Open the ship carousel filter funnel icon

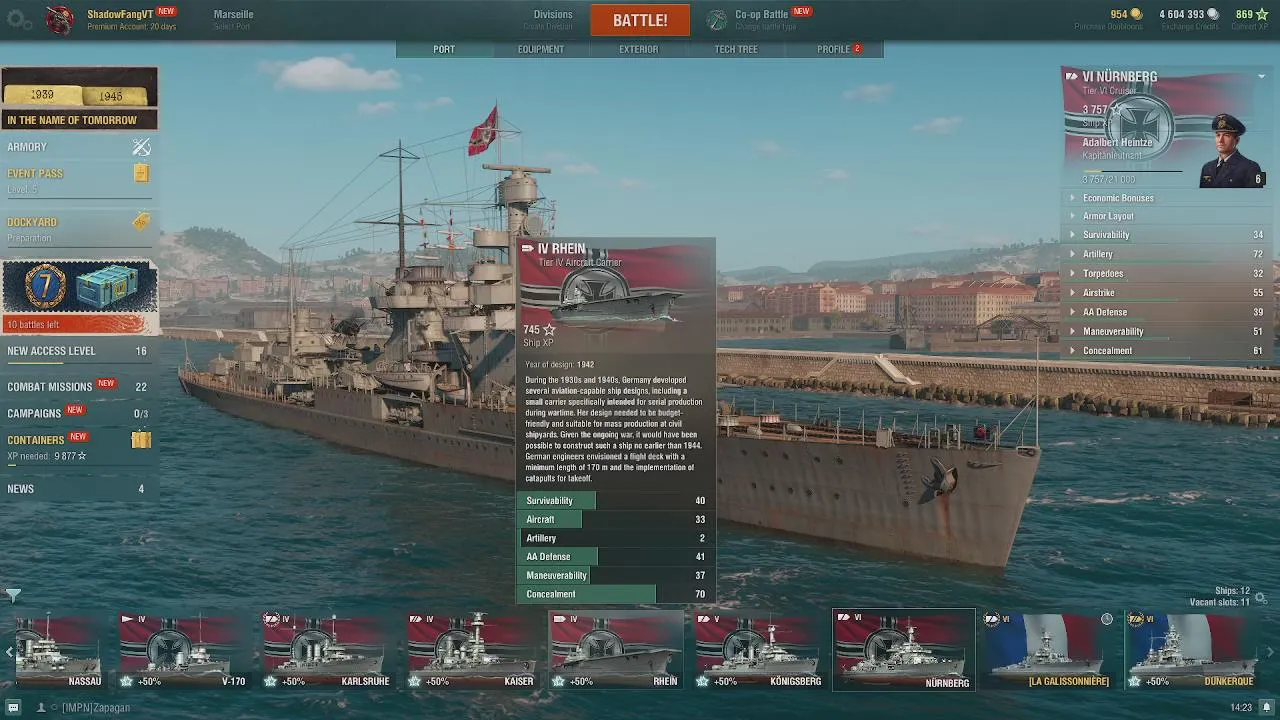pos(13,595)
